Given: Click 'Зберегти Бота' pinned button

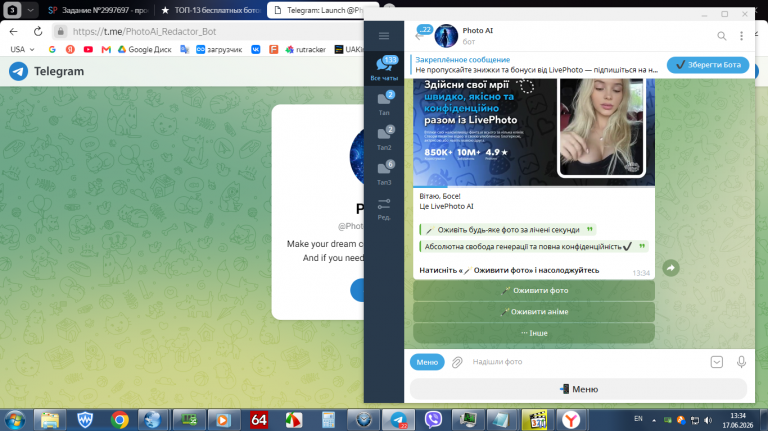Looking at the screenshot, I should tap(708, 65).
